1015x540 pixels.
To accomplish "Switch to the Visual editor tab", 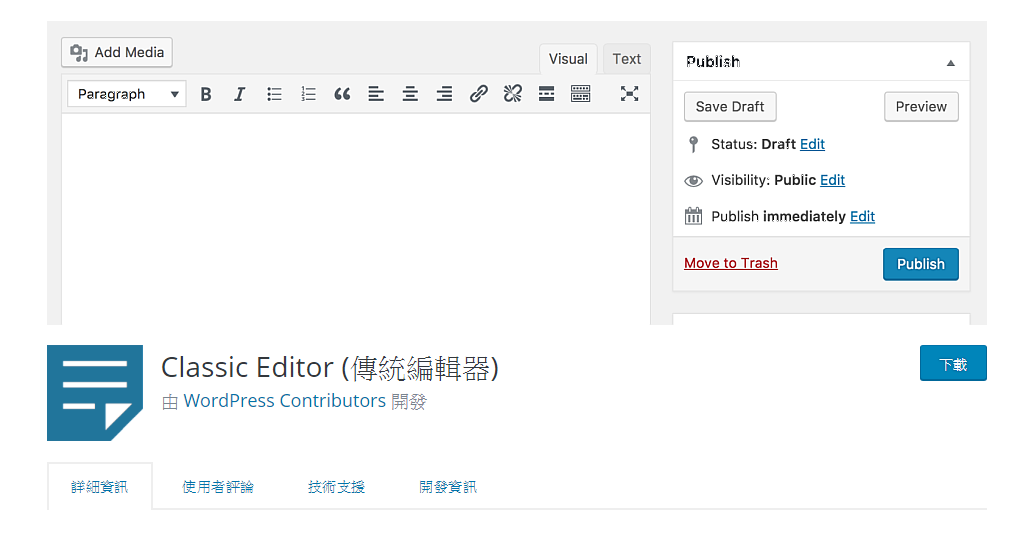I will [x=568, y=59].
